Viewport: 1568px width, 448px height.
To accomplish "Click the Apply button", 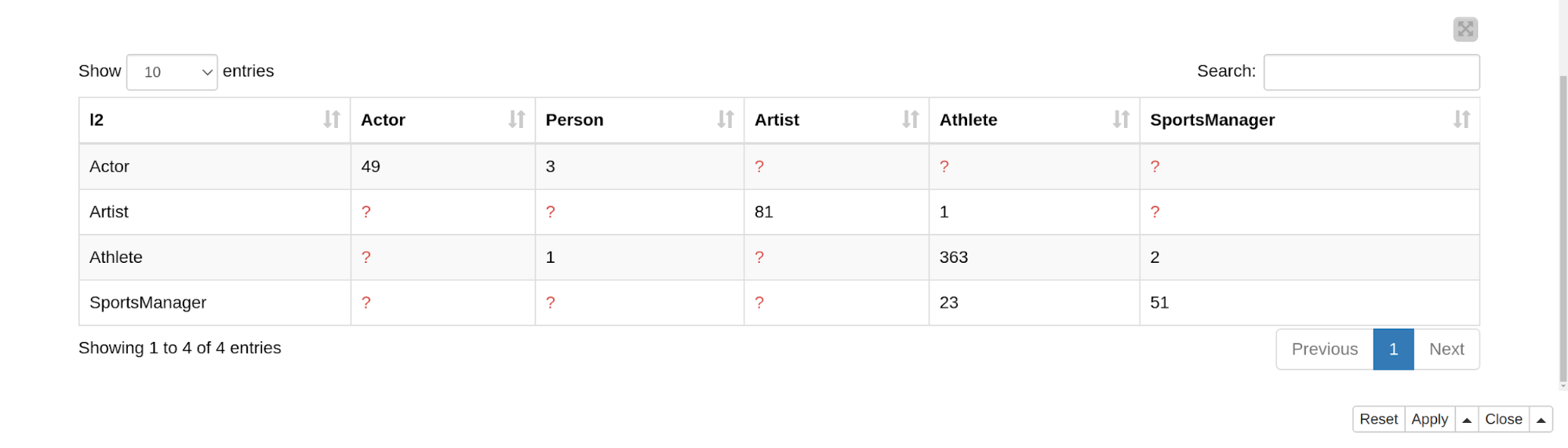I will pos(1430,420).
